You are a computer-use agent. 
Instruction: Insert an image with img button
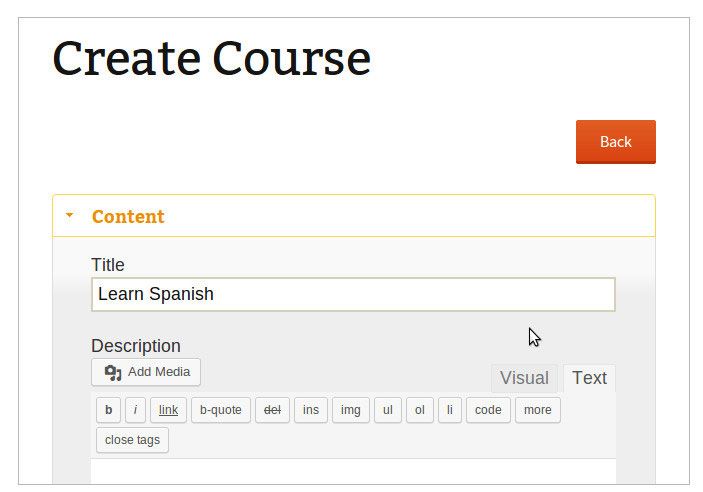(x=350, y=410)
